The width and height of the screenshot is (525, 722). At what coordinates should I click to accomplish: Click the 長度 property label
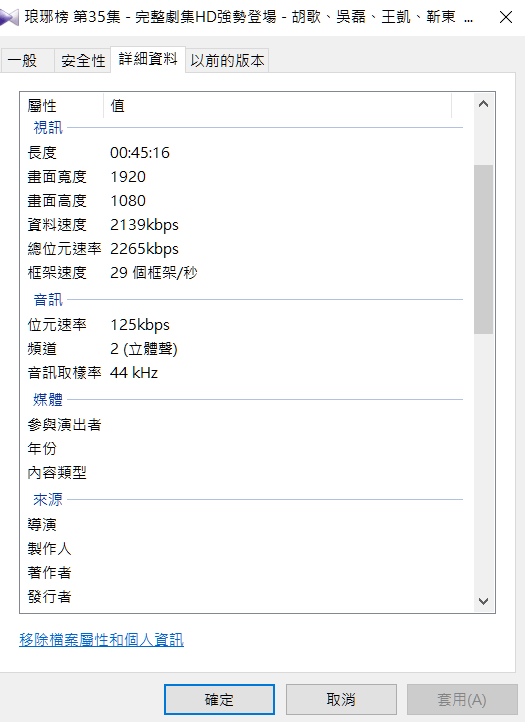click(x=42, y=153)
